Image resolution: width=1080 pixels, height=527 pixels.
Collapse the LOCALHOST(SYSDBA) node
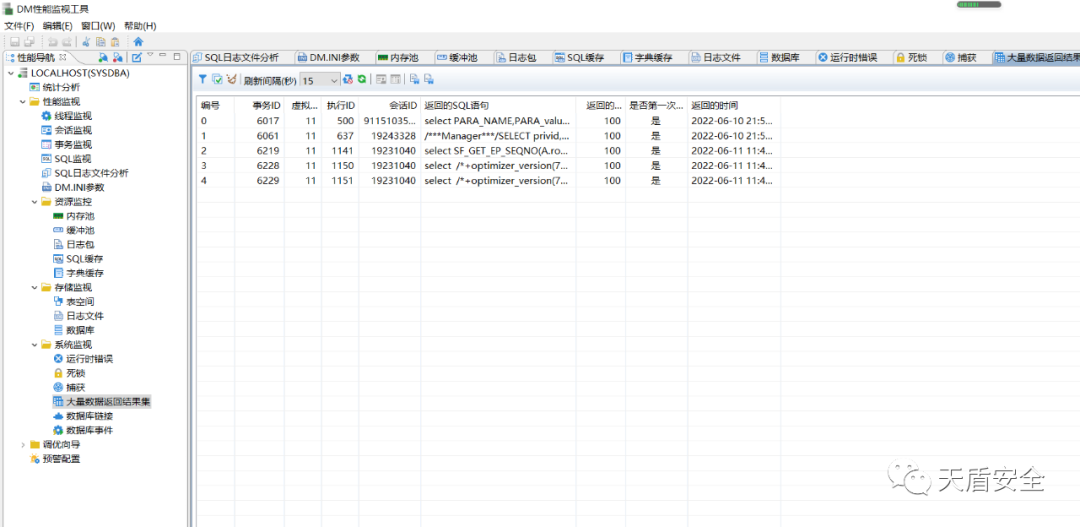[11, 73]
